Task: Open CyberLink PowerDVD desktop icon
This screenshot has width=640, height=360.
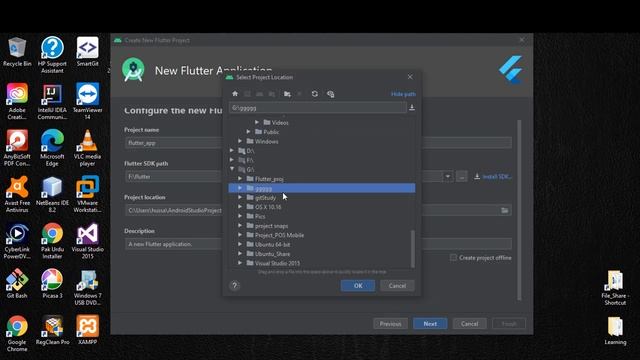Action: (x=17, y=241)
